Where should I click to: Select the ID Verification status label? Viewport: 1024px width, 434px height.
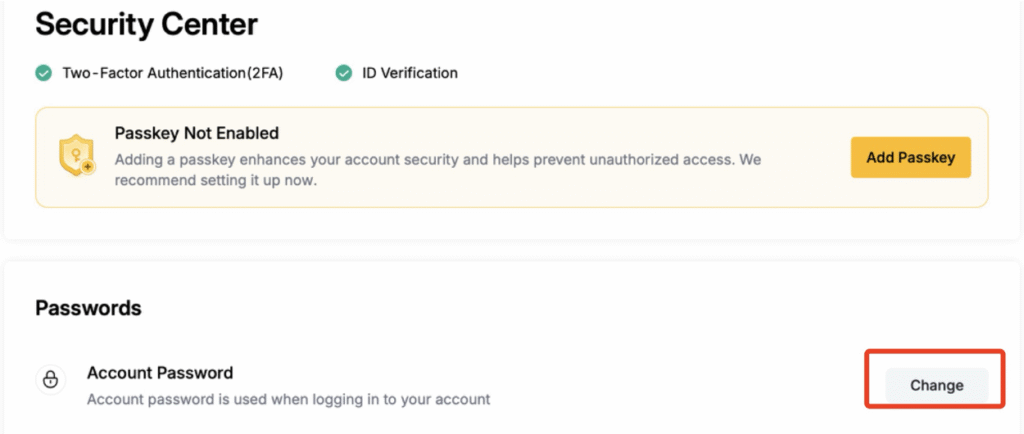click(x=410, y=73)
